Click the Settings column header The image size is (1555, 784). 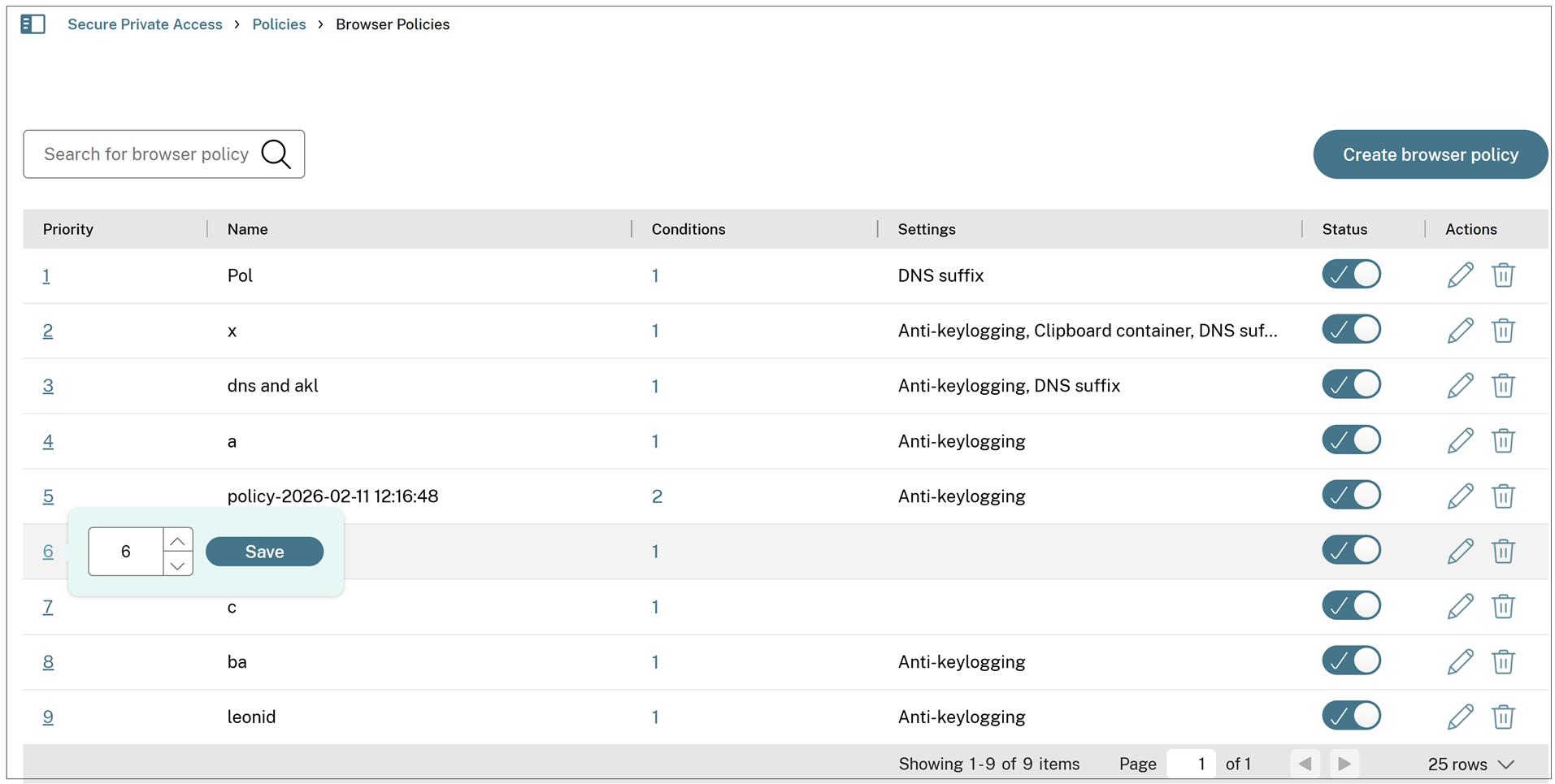(x=927, y=229)
